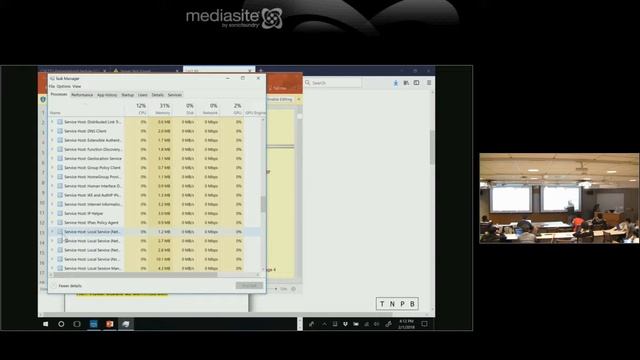
Task: Expand Service Host: Distributed Link Tracking row
Action: click(x=52, y=122)
